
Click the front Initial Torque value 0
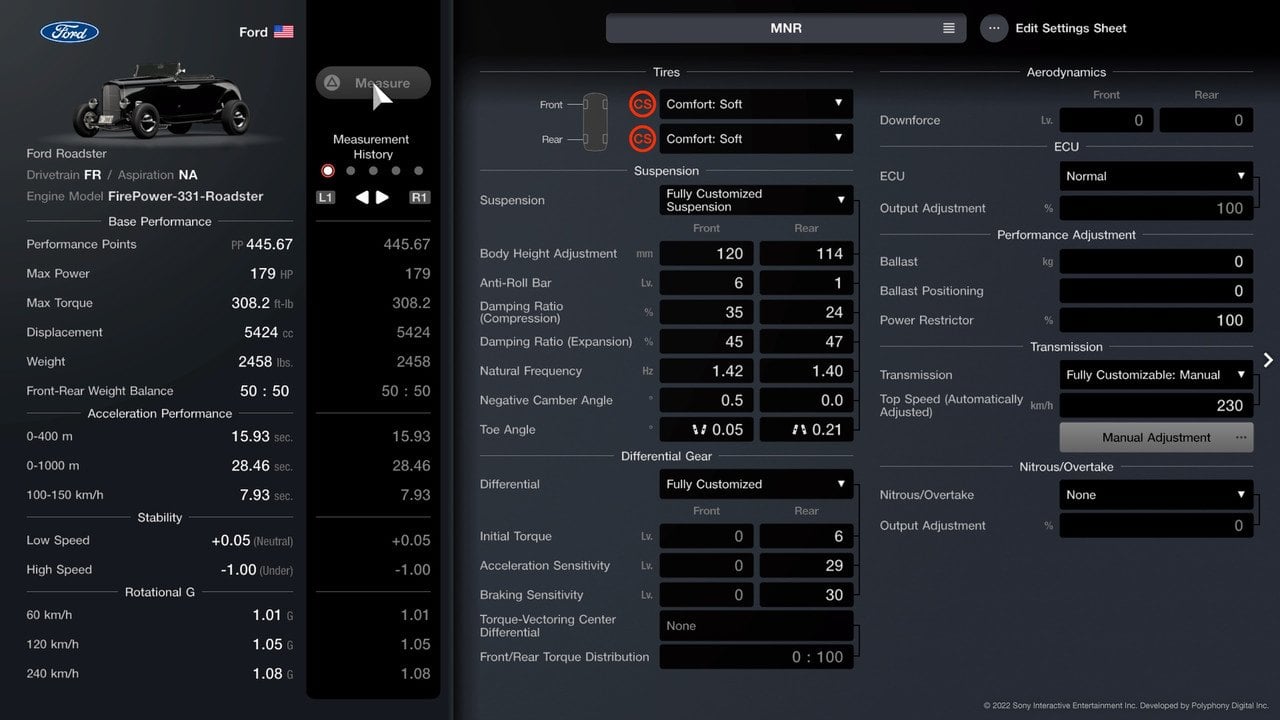[x=706, y=536]
